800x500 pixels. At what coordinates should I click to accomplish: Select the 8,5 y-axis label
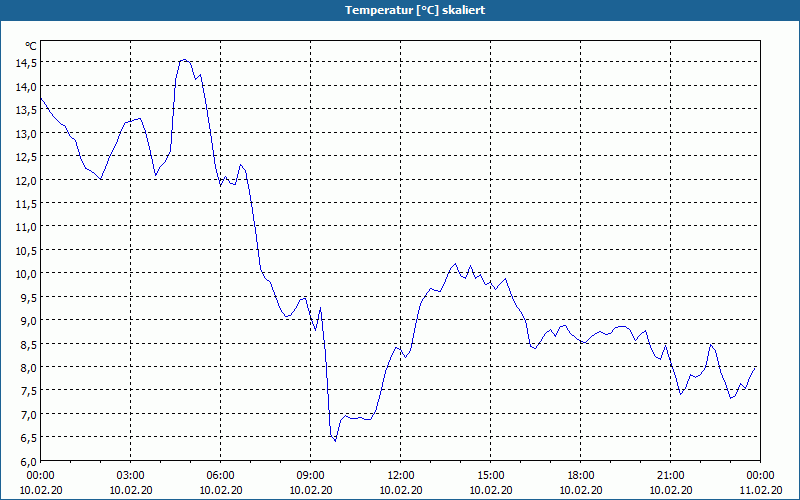click(x=29, y=344)
